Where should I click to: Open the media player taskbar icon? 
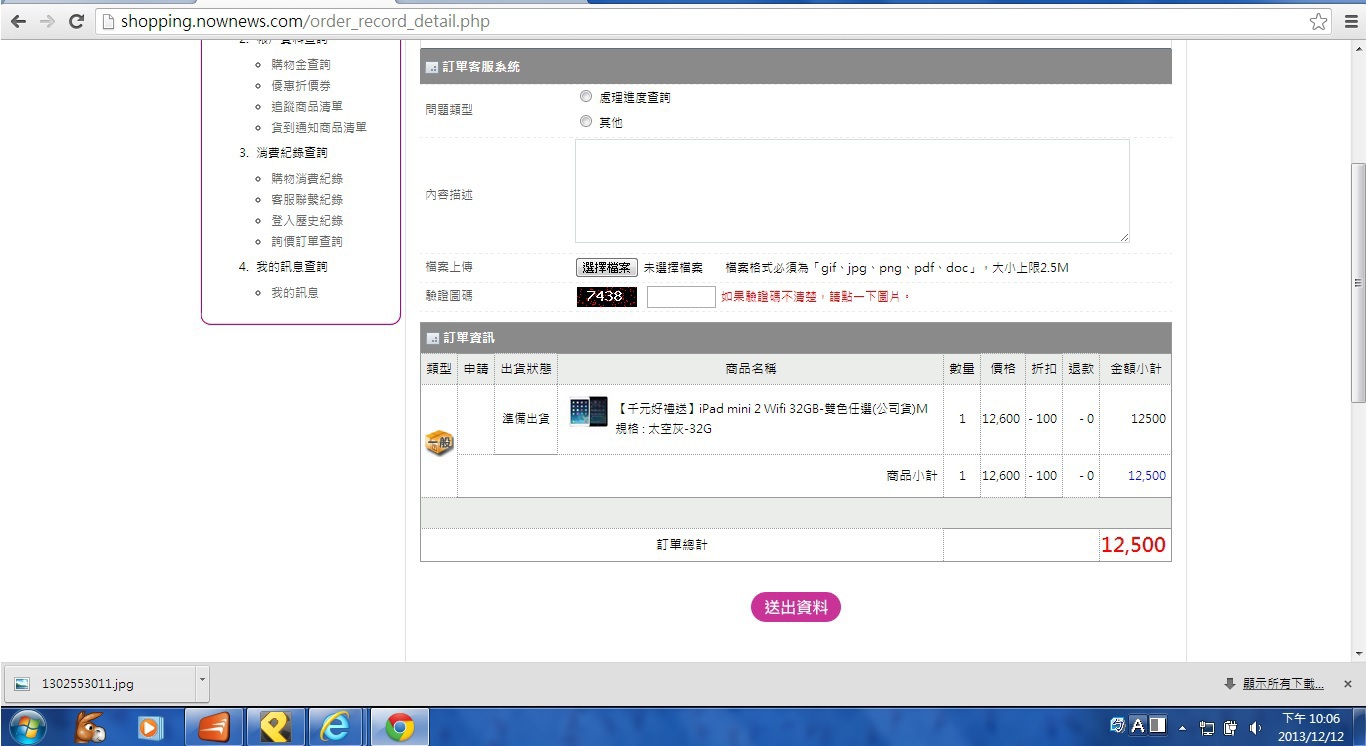(151, 728)
